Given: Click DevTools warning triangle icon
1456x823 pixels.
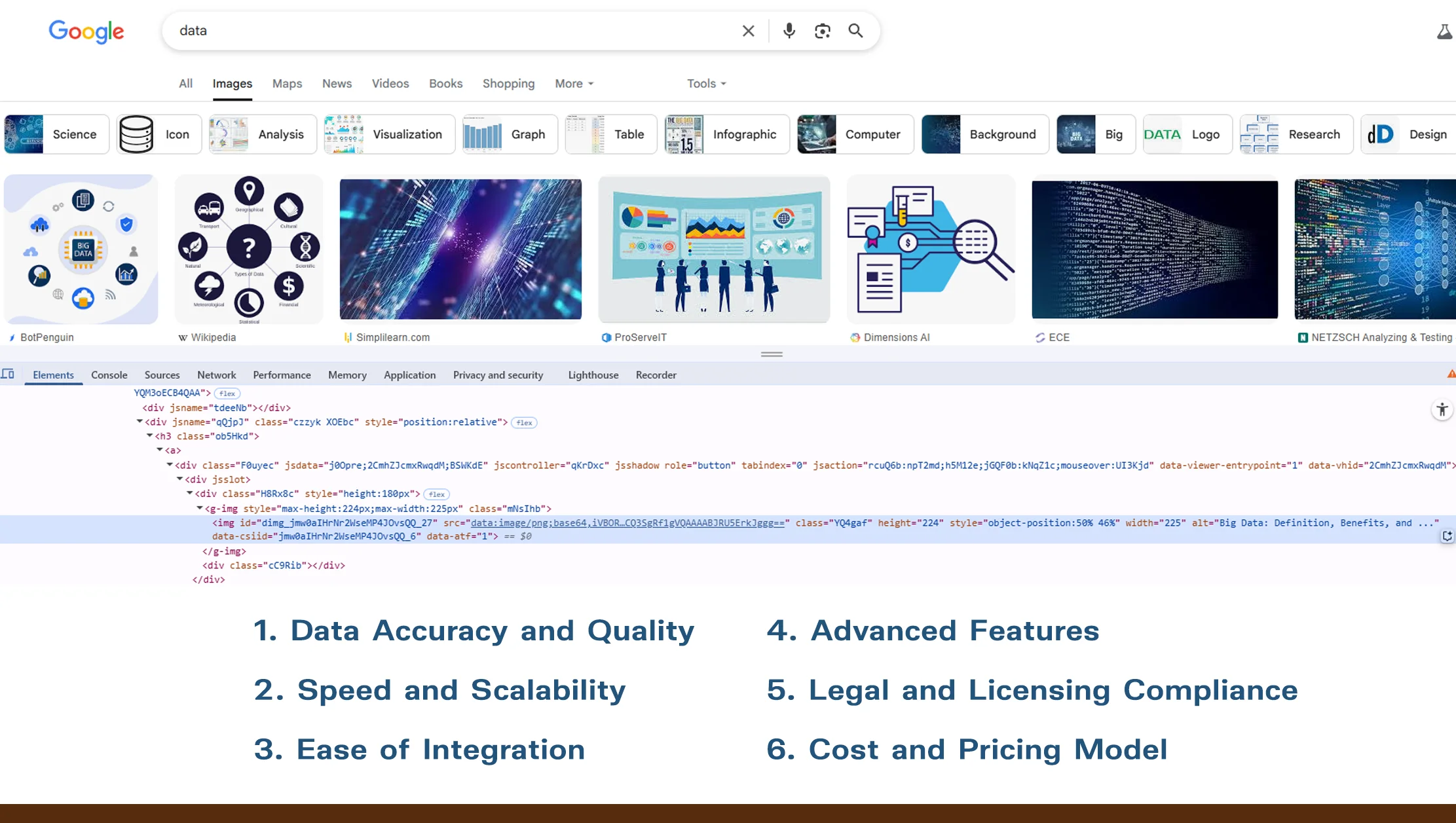Looking at the screenshot, I should coord(1451,374).
